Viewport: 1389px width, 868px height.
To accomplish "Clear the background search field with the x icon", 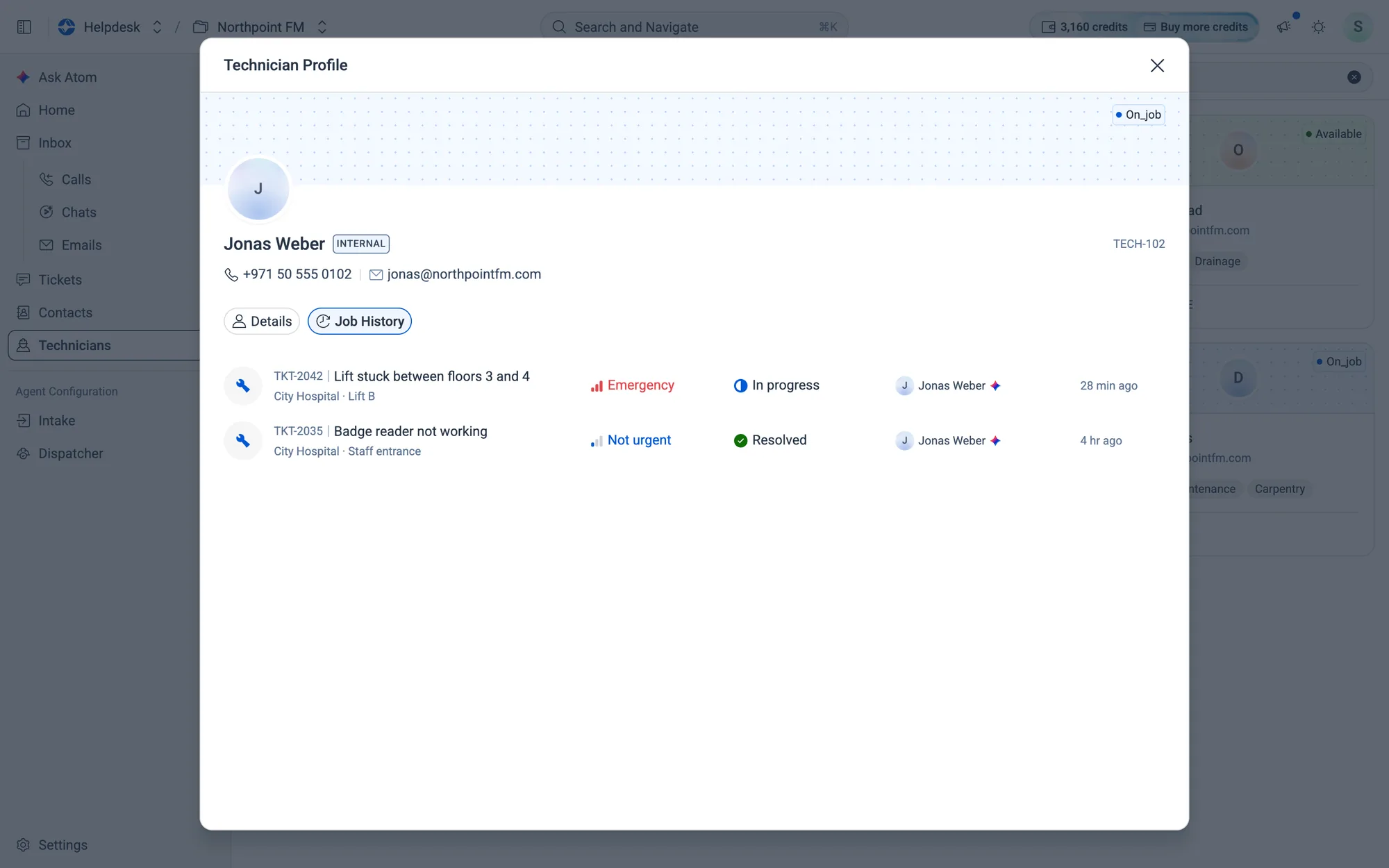I will (x=1354, y=77).
